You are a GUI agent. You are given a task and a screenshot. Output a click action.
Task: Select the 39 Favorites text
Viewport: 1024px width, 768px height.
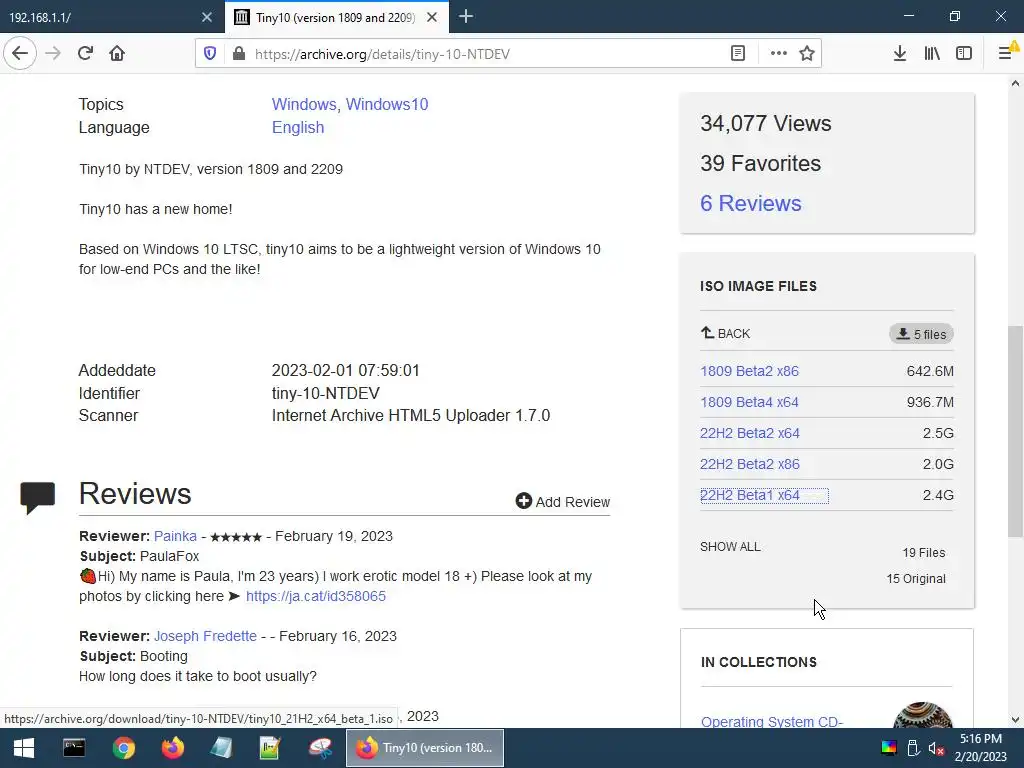click(760, 163)
